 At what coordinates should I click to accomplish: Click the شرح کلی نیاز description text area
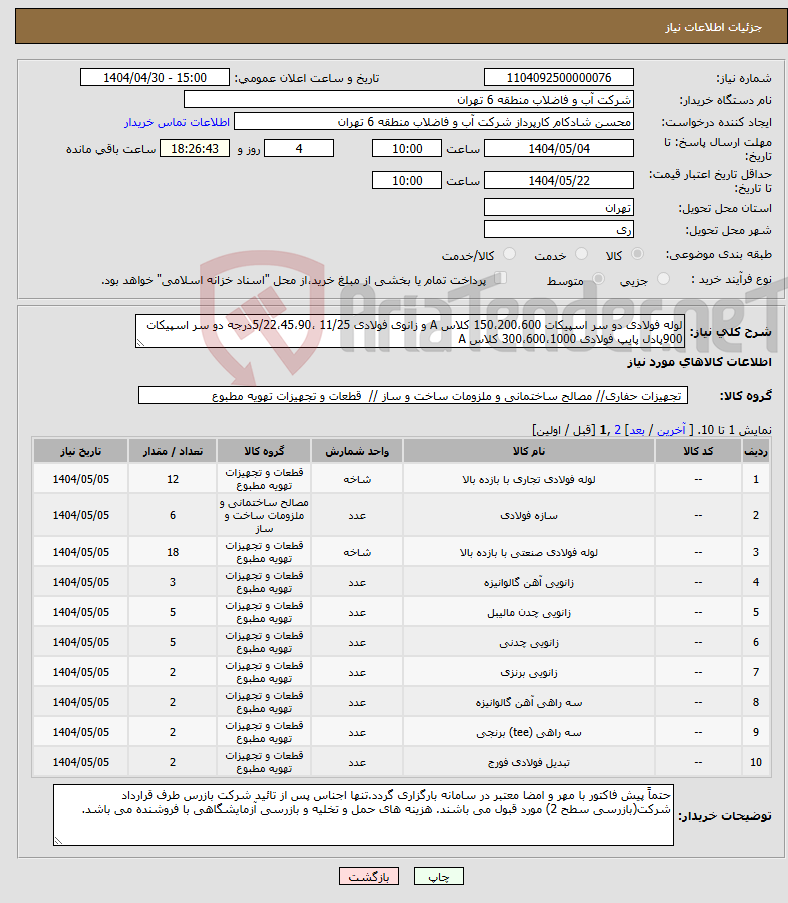(410, 331)
